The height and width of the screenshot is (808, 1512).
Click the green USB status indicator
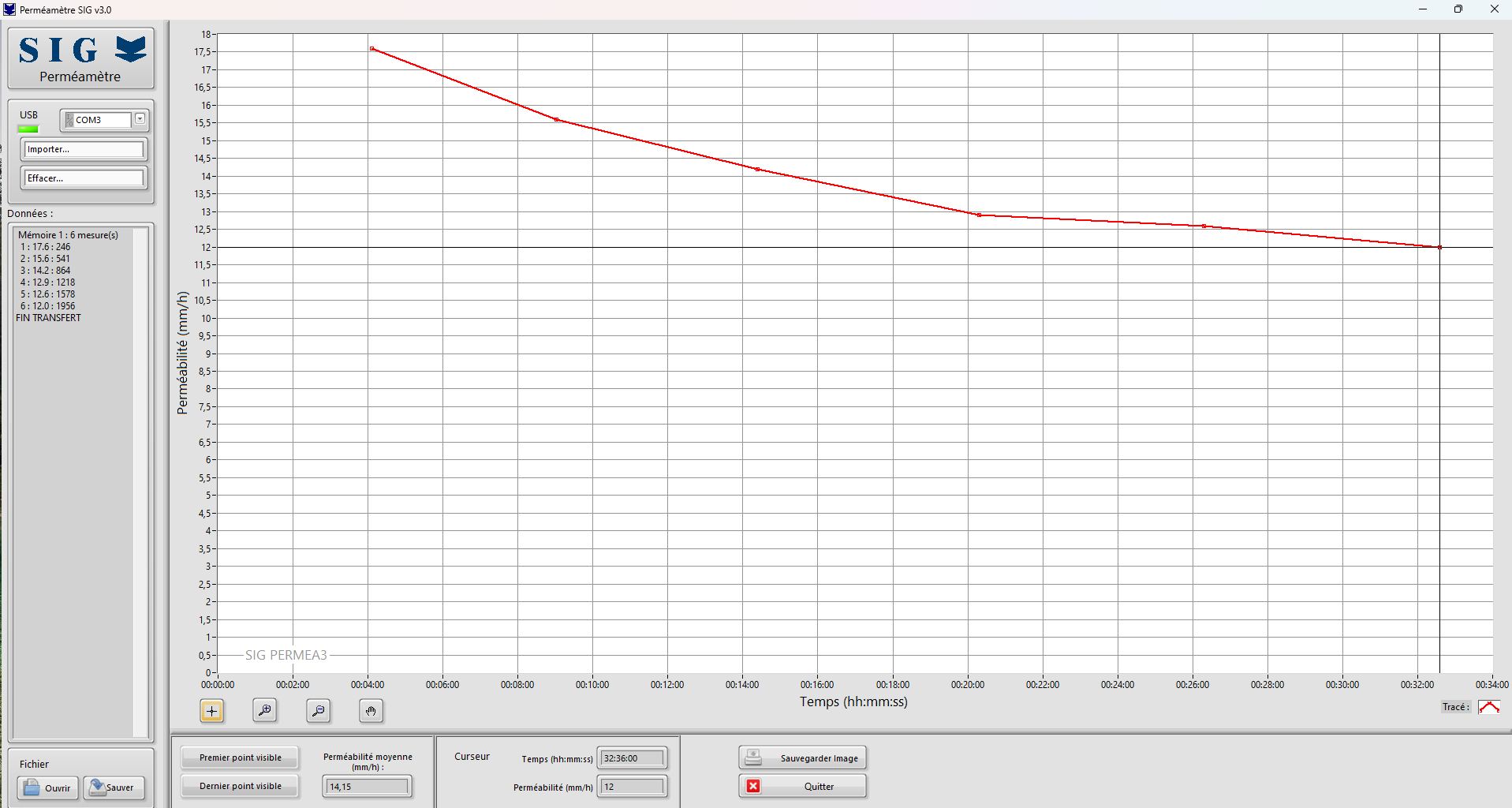tap(28, 129)
